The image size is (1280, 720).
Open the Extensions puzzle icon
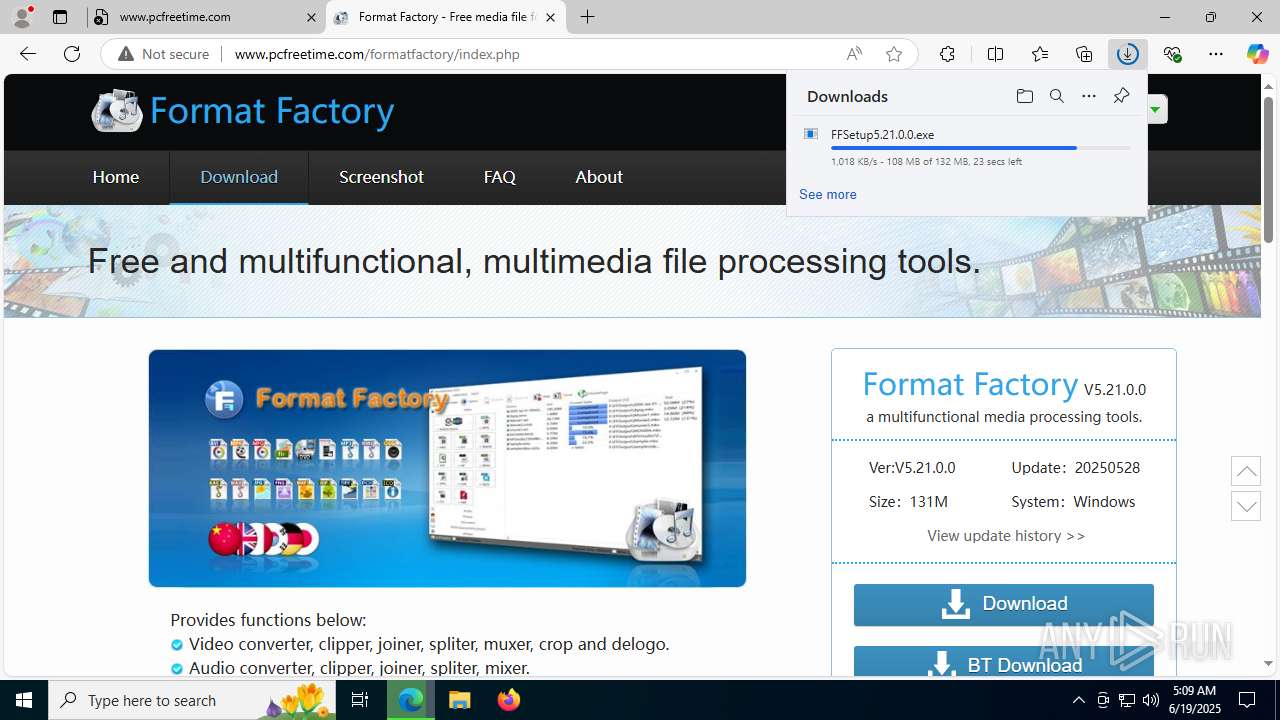coord(947,54)
